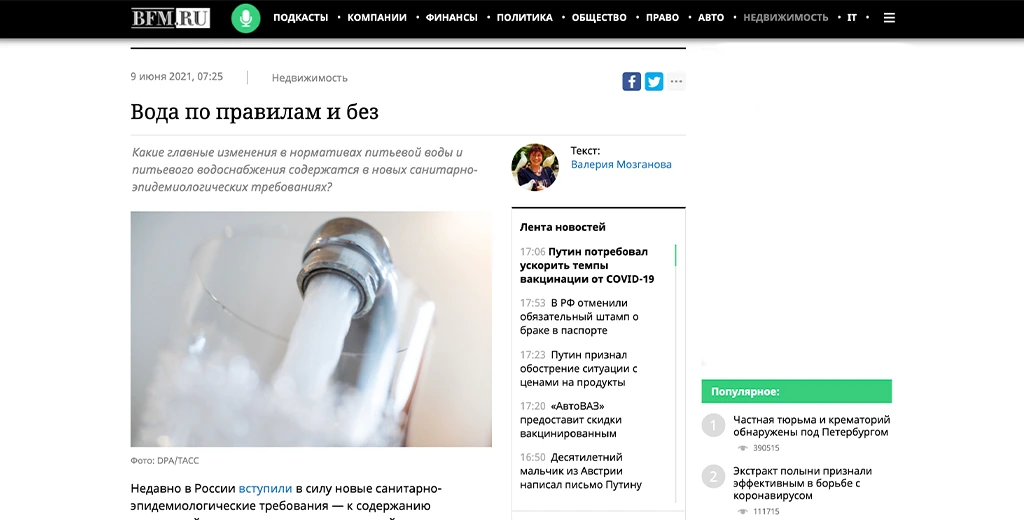The height and width of the screenshot is (520, 1024).
Task: Share the article on Twitter
Action: (x=654, y=82)
